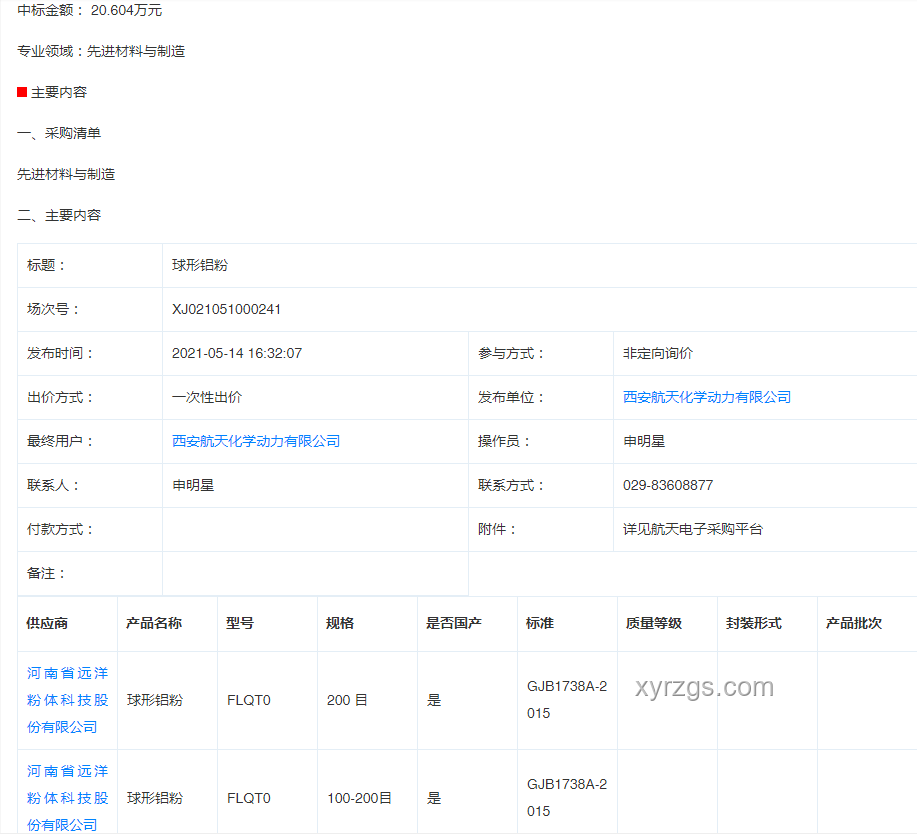917x836 pixels.
Task: Click the 型号 column header
Action: point(240,623)
